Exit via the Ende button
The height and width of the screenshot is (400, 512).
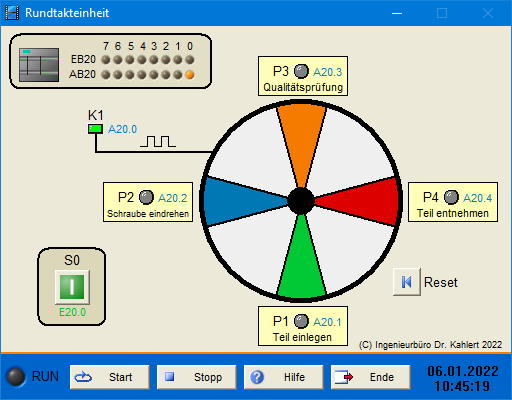[x=371, y=377]
